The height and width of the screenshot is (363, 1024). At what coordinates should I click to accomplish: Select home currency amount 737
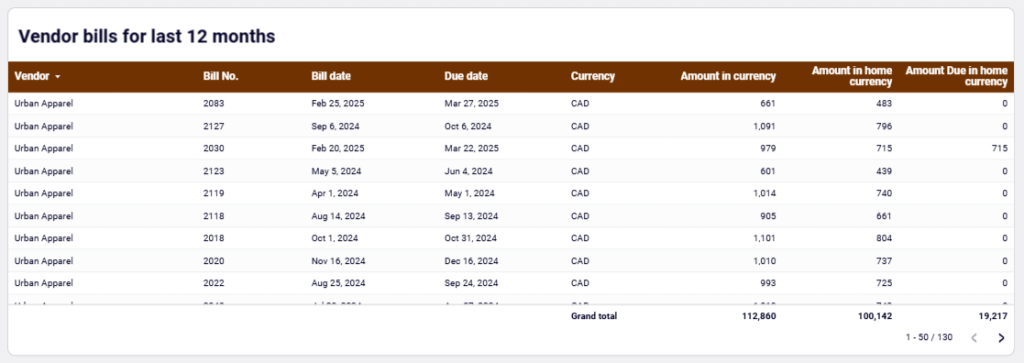tap(884, 261)
